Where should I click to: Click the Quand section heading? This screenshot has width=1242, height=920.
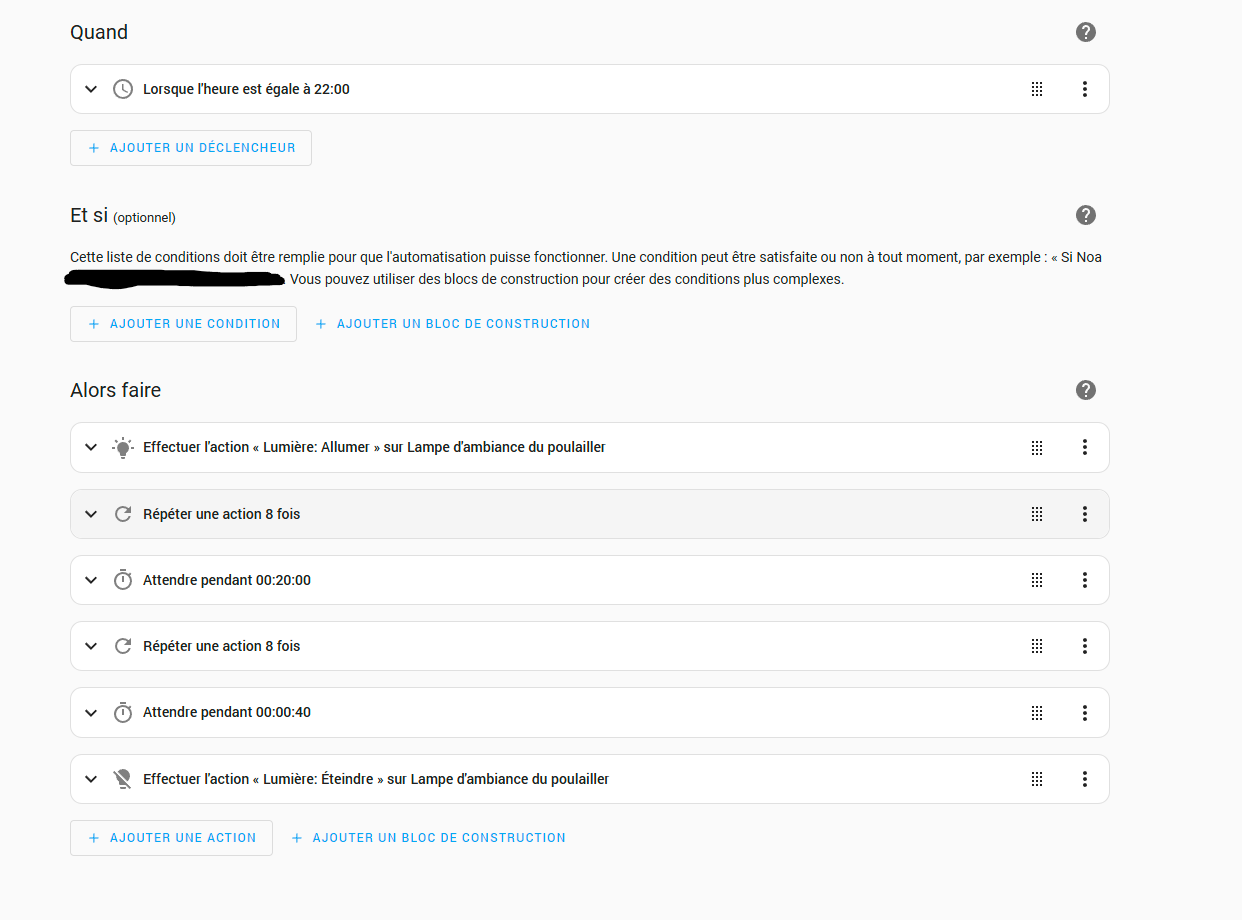pos(99,32)
